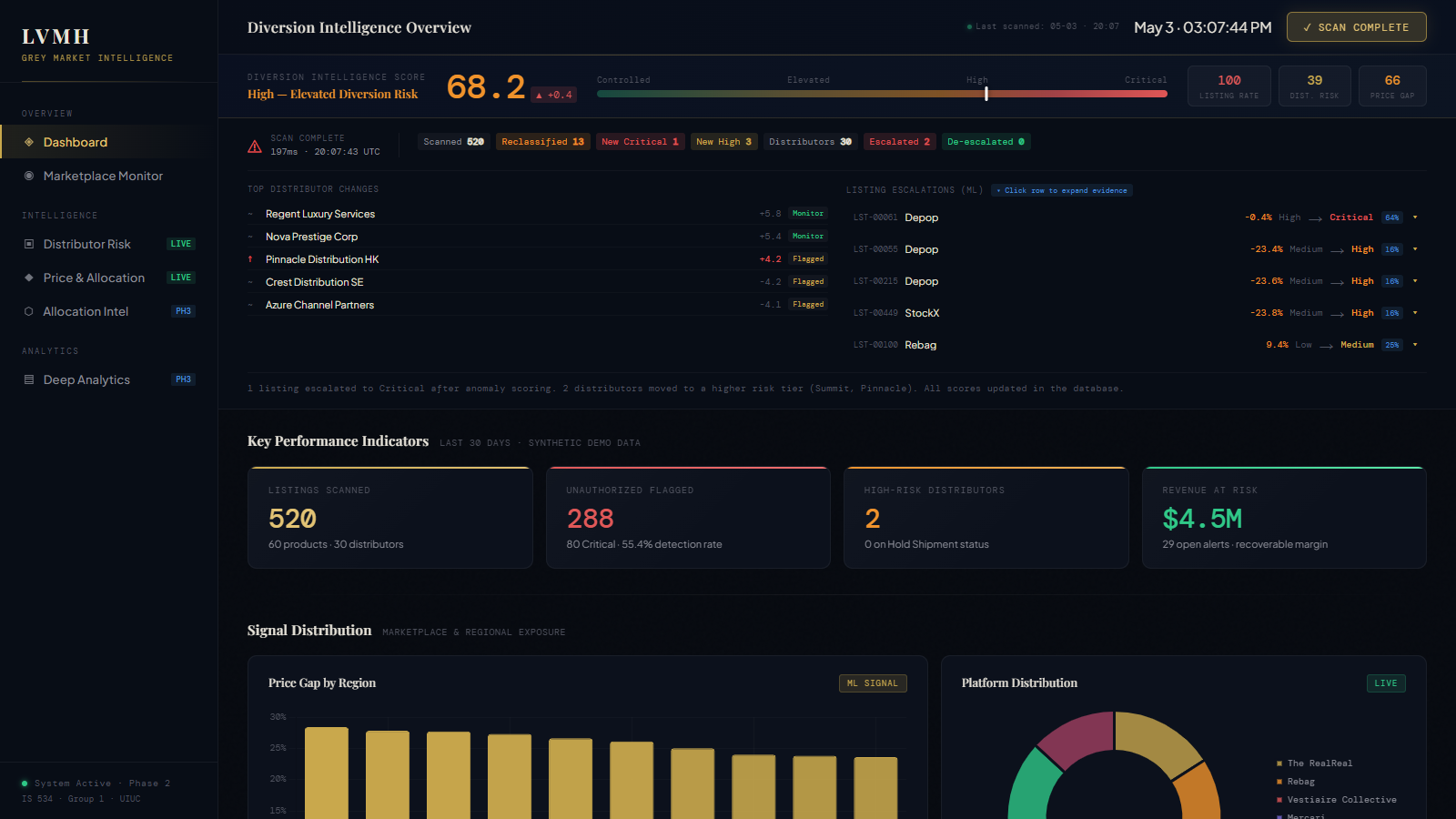Open the Revenue at Risk KPI card

tap(1284, 518)
